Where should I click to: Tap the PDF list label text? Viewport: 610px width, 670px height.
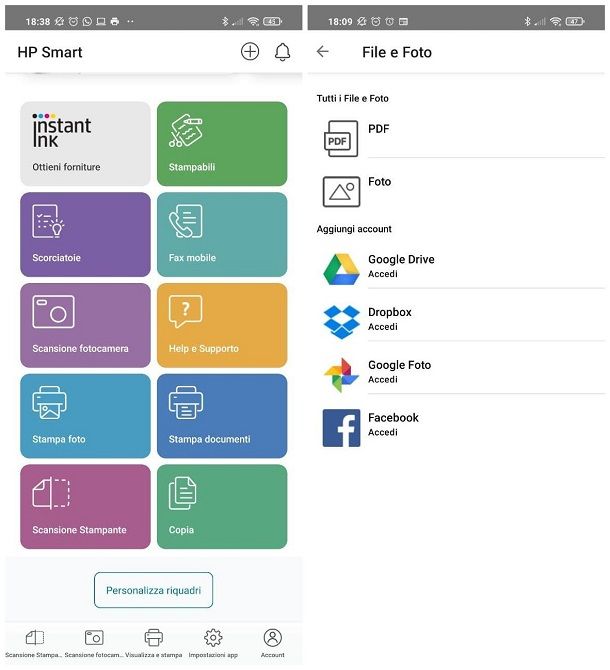[378, 129]
